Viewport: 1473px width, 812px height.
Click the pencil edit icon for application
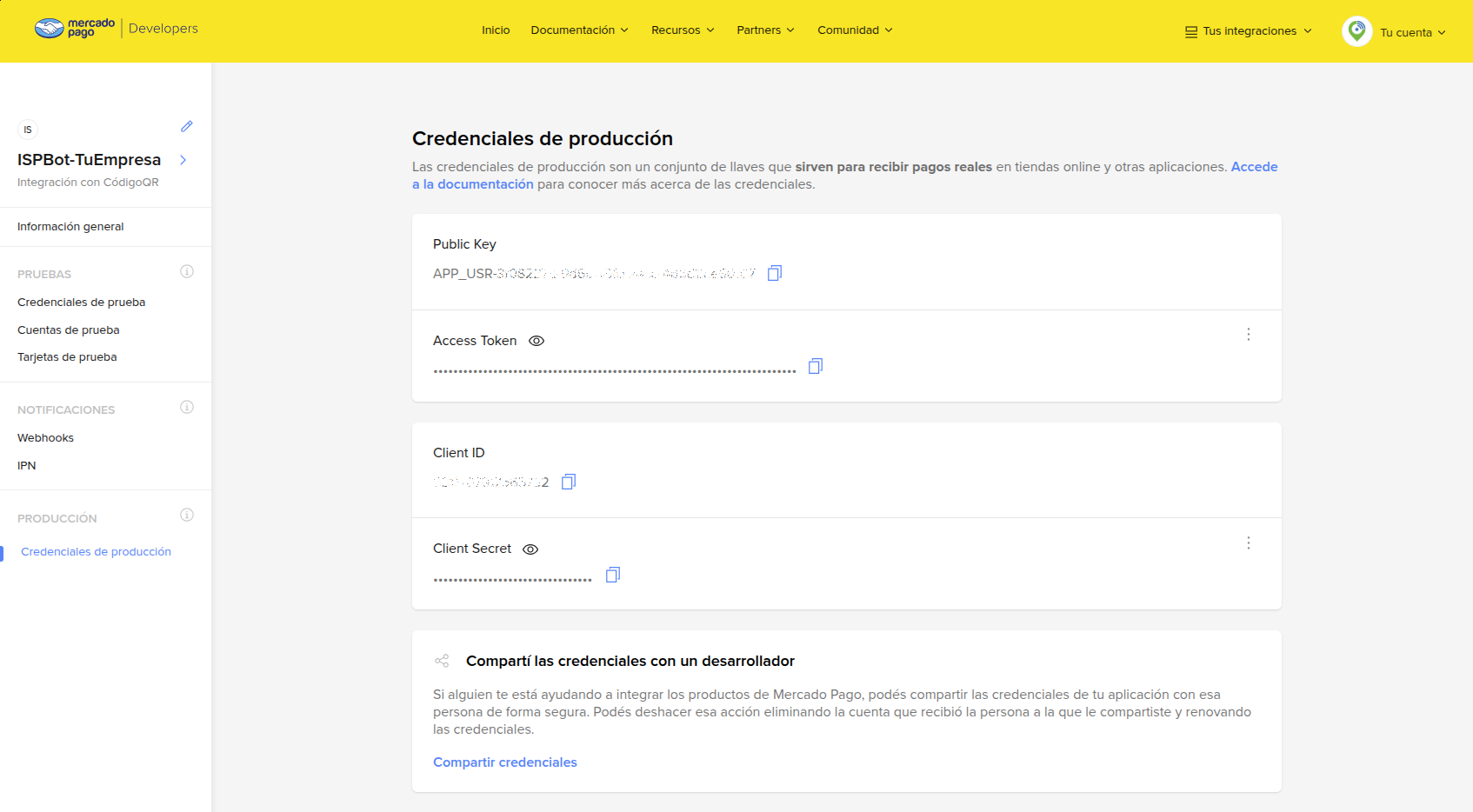186,127
